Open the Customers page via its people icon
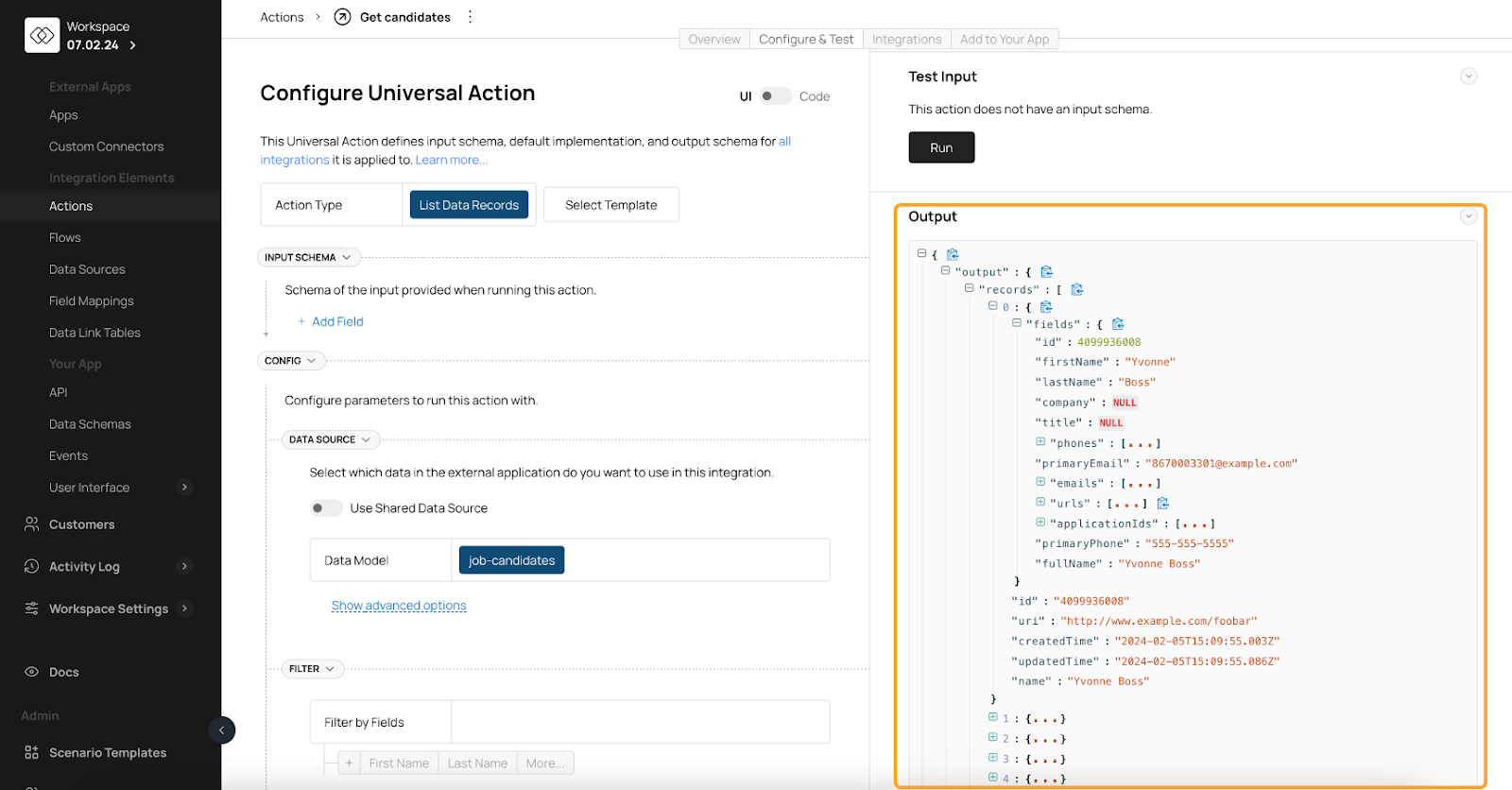This screenshot has width=1512, height=790. click(x=32, y=524)
